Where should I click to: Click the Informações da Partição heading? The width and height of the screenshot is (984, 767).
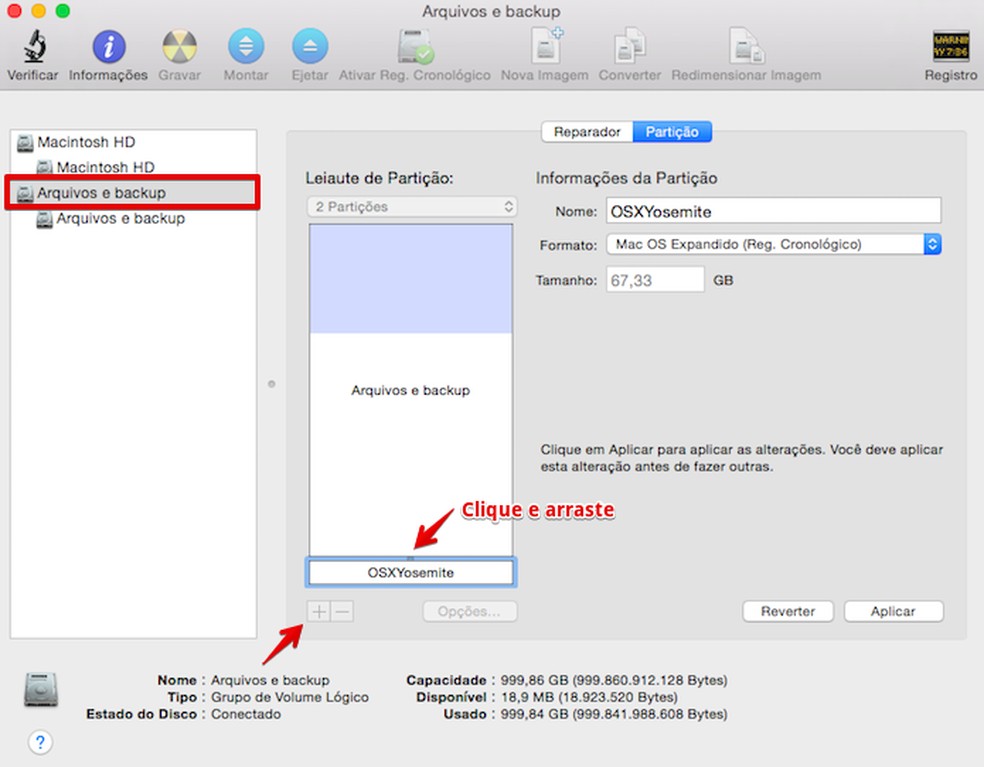coord(626,178)
